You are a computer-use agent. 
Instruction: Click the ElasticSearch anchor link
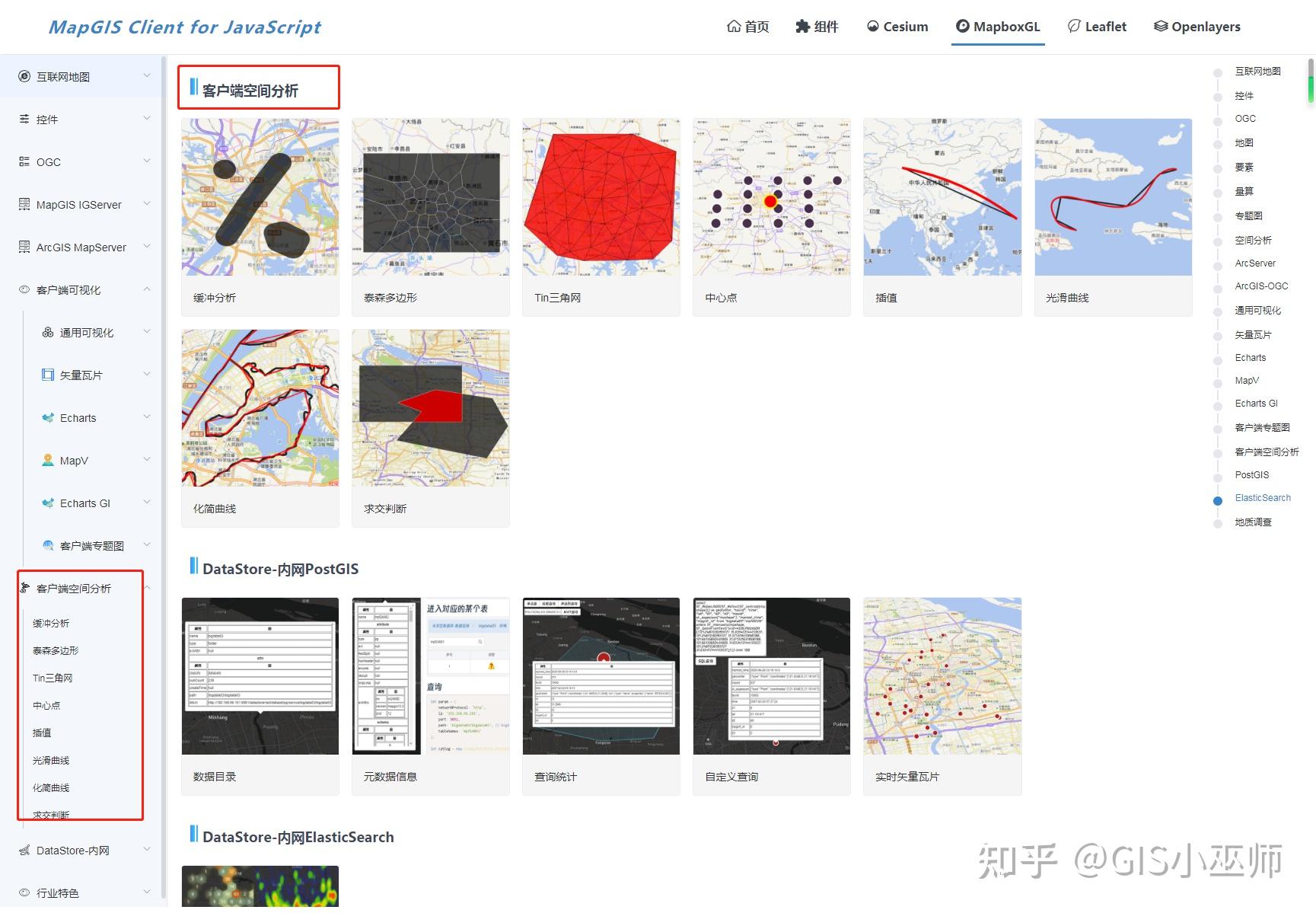(1263, 497)
